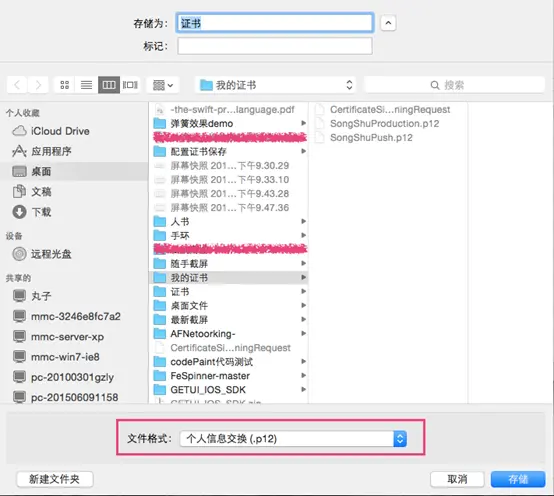
Task: Open the AFNetoorking- folder
Action: tap(229, 333)
